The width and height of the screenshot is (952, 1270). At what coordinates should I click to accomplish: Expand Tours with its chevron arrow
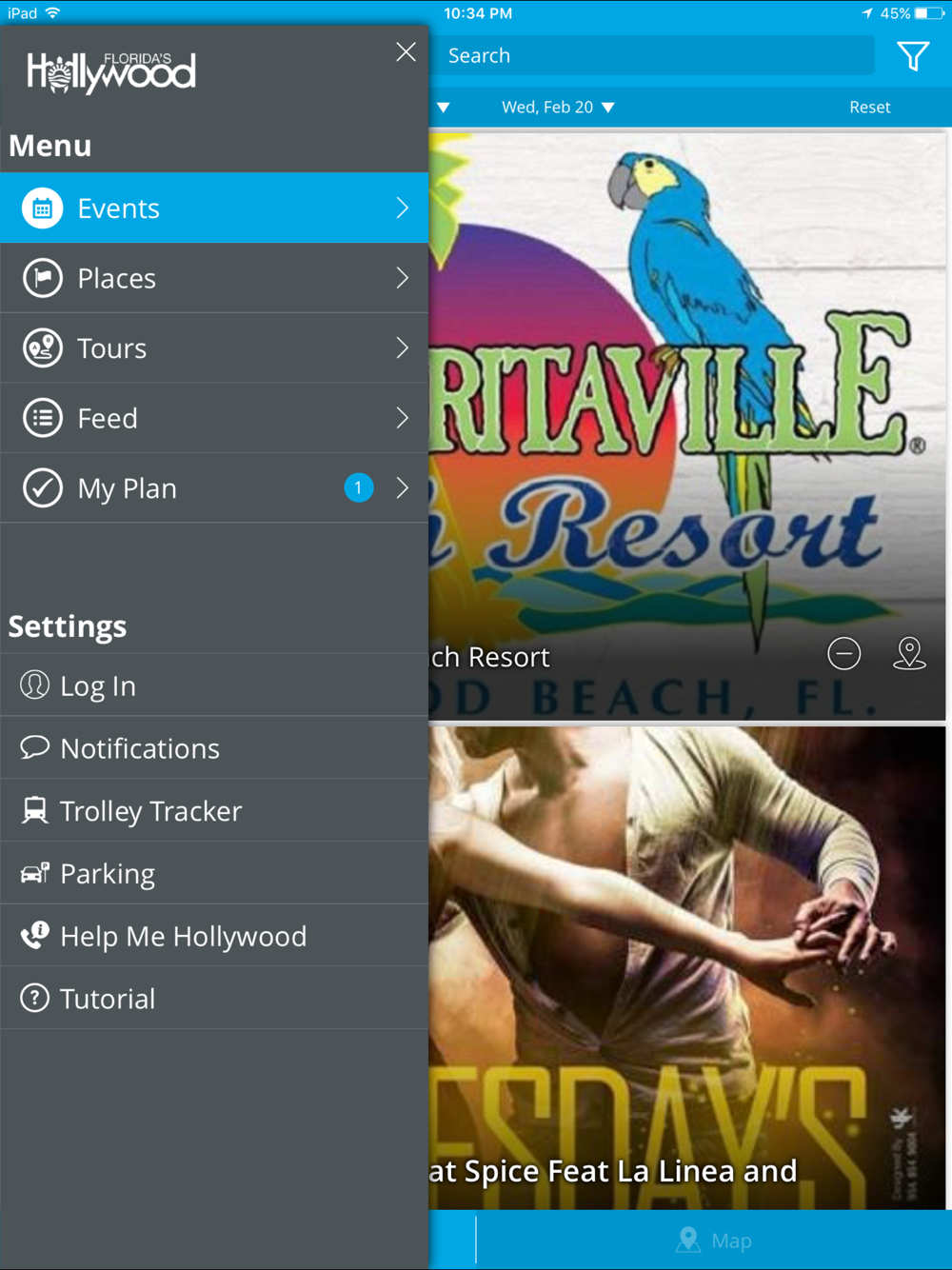click(403, 348)
